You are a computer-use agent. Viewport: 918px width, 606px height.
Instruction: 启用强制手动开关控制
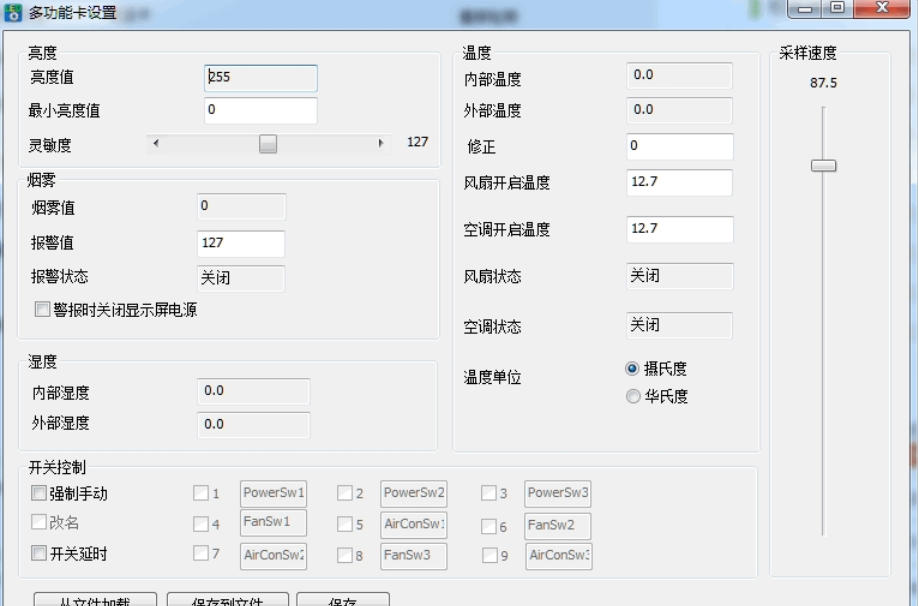pyautogui.click(x=37, y=492)
